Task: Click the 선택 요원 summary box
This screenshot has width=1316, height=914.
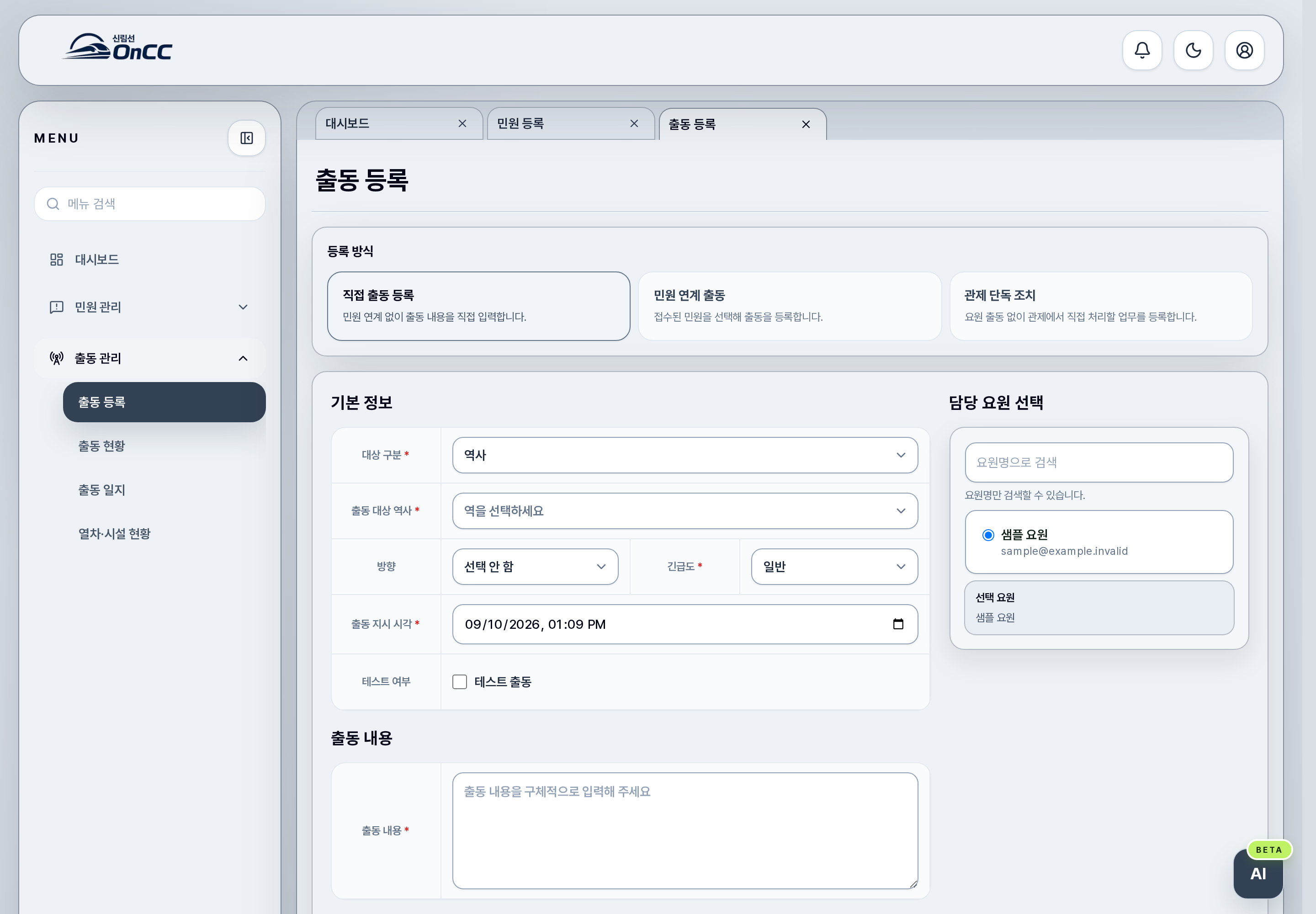Action: 1099,608
